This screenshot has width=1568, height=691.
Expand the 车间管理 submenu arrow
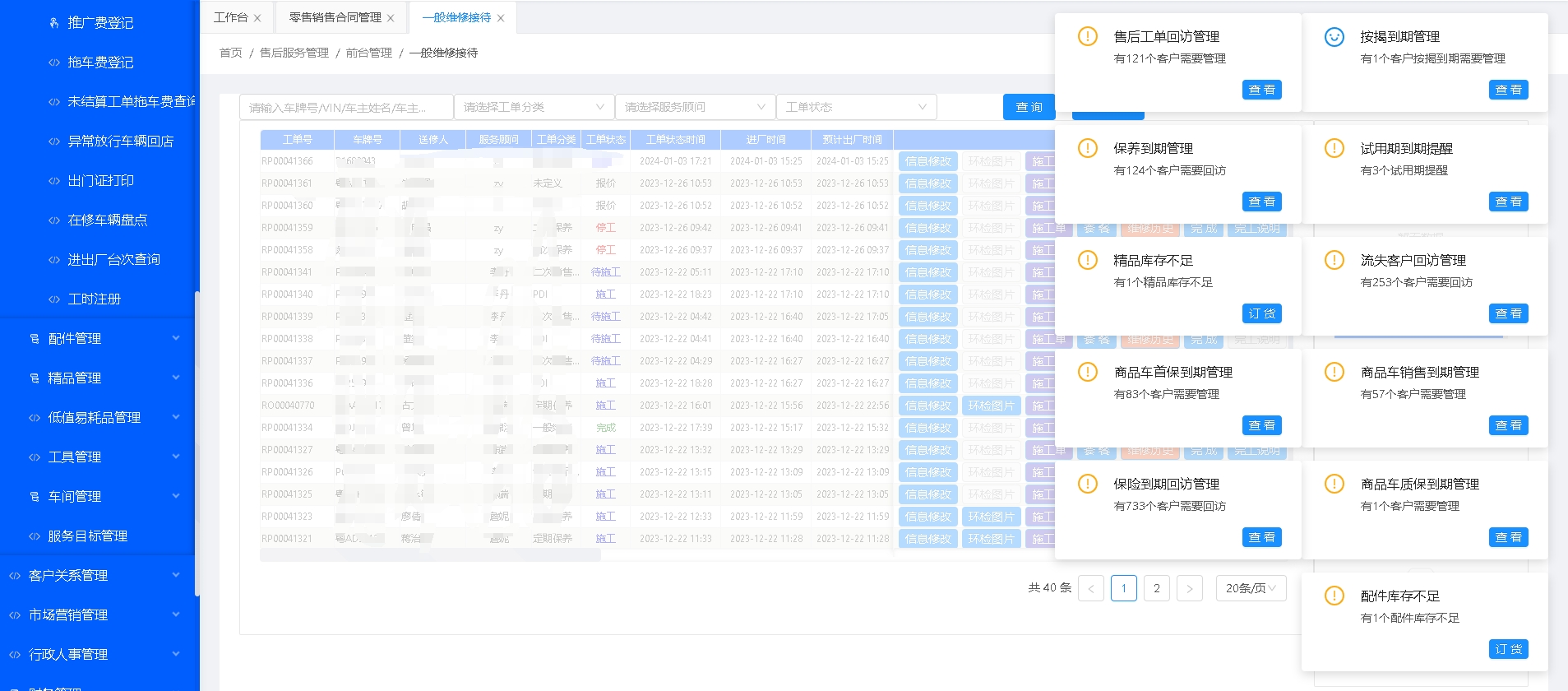click(175, 496)
